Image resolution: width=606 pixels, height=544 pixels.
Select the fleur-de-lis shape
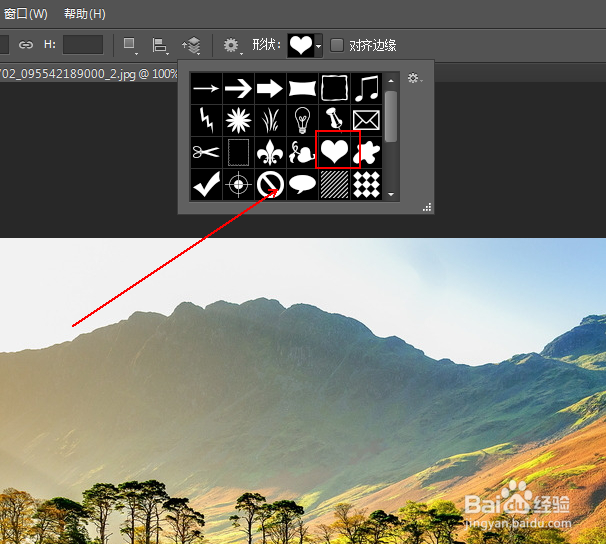[x=270, y=153]
